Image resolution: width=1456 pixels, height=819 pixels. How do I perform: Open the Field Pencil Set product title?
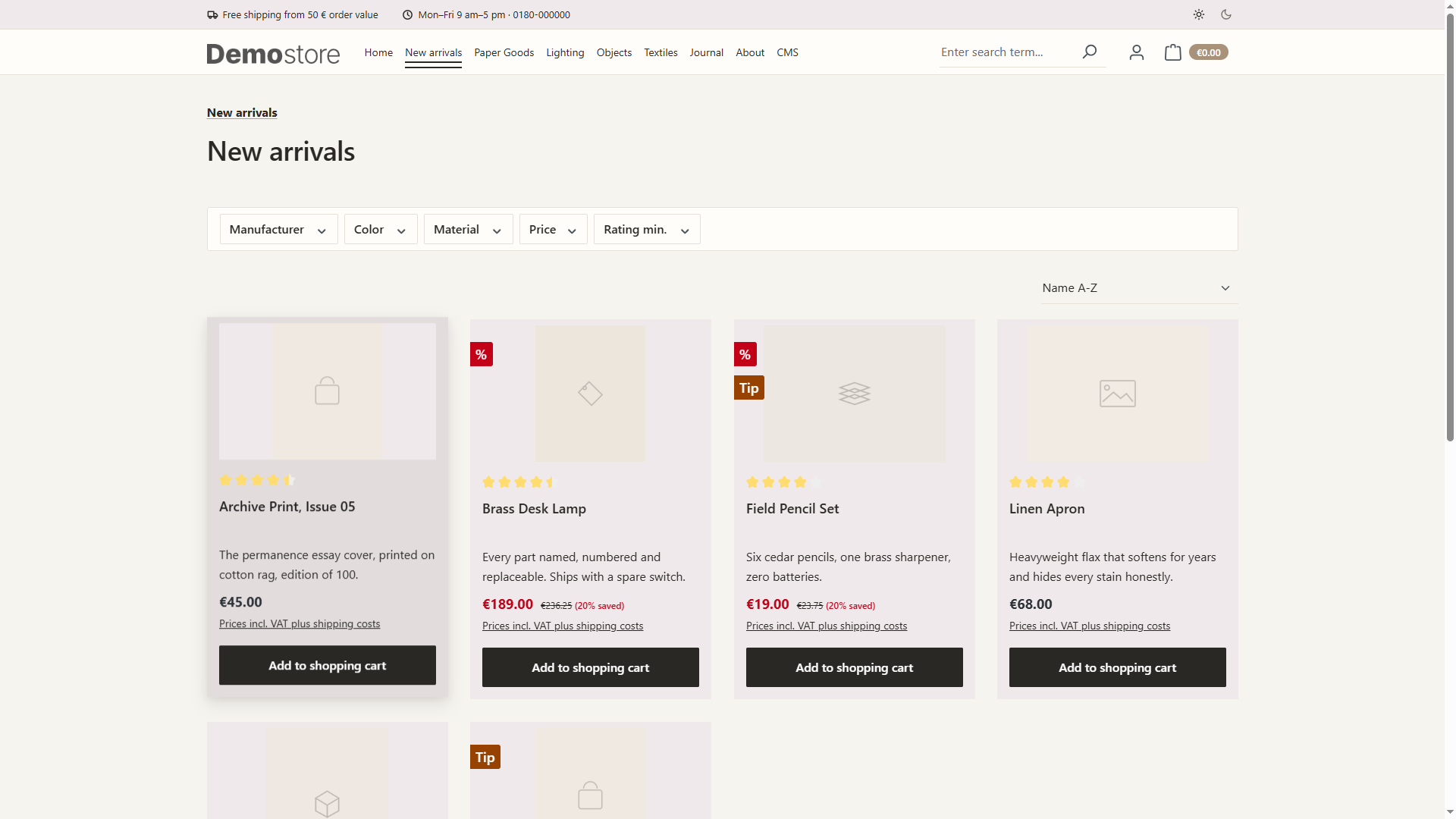(792, 509)
